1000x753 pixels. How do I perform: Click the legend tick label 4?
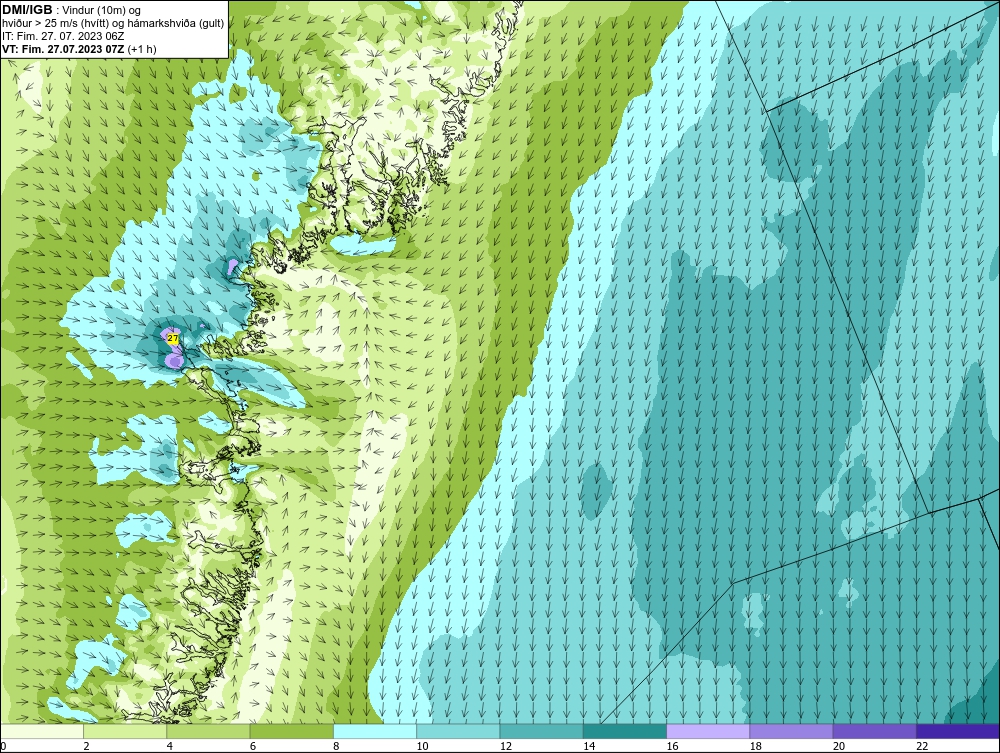pyautogui.click(x=170, y=747)
